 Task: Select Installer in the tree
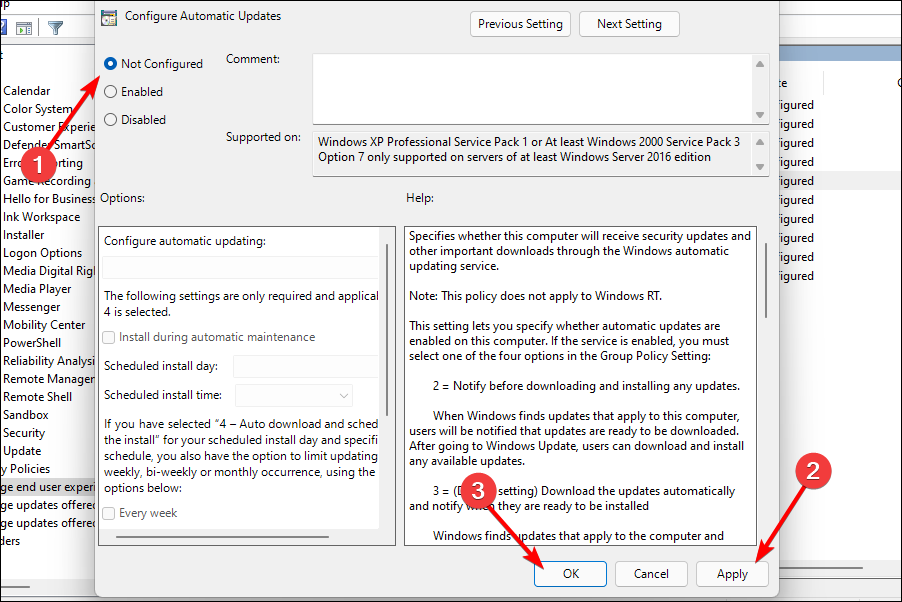(24, 235)
